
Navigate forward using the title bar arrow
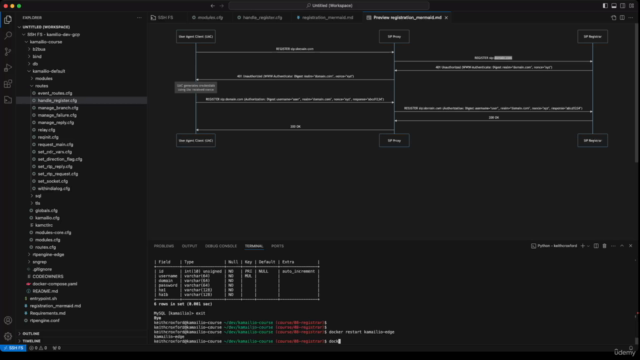click(222, 6)
